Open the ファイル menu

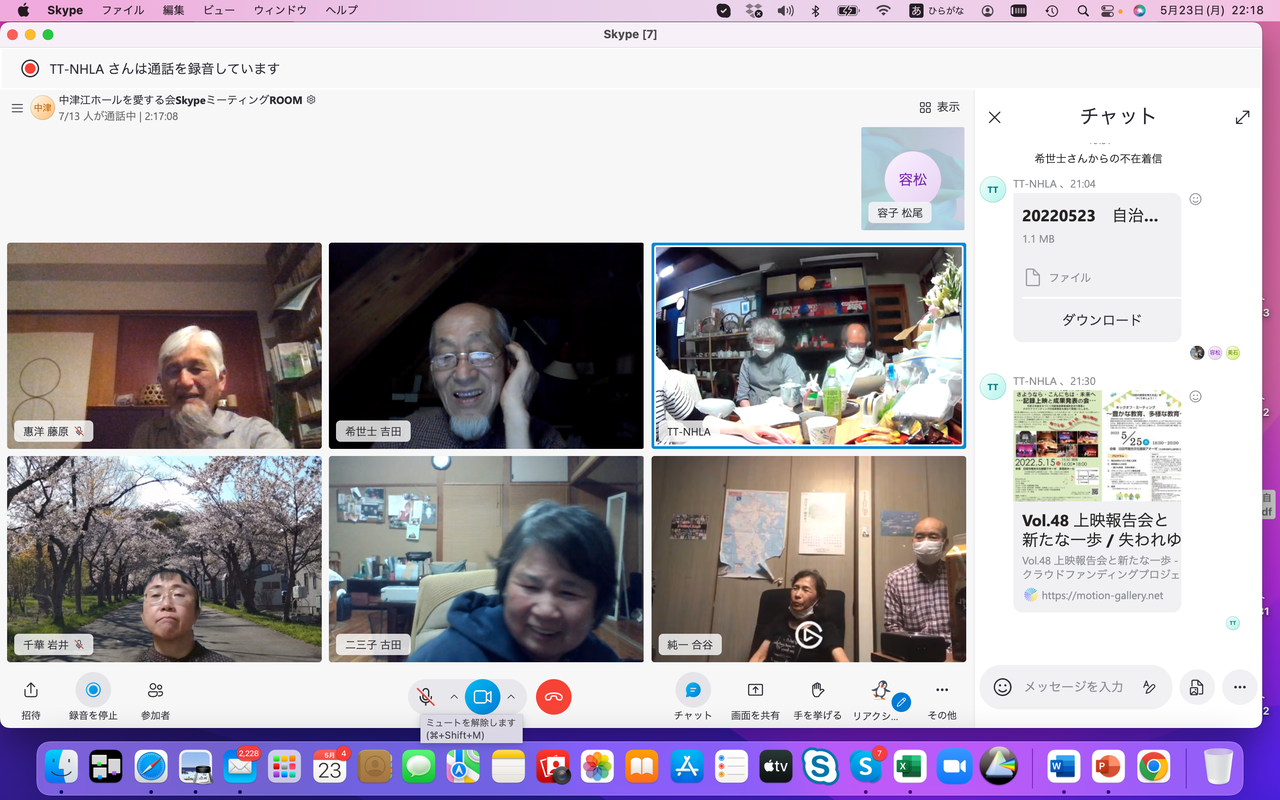coord(123,10)
